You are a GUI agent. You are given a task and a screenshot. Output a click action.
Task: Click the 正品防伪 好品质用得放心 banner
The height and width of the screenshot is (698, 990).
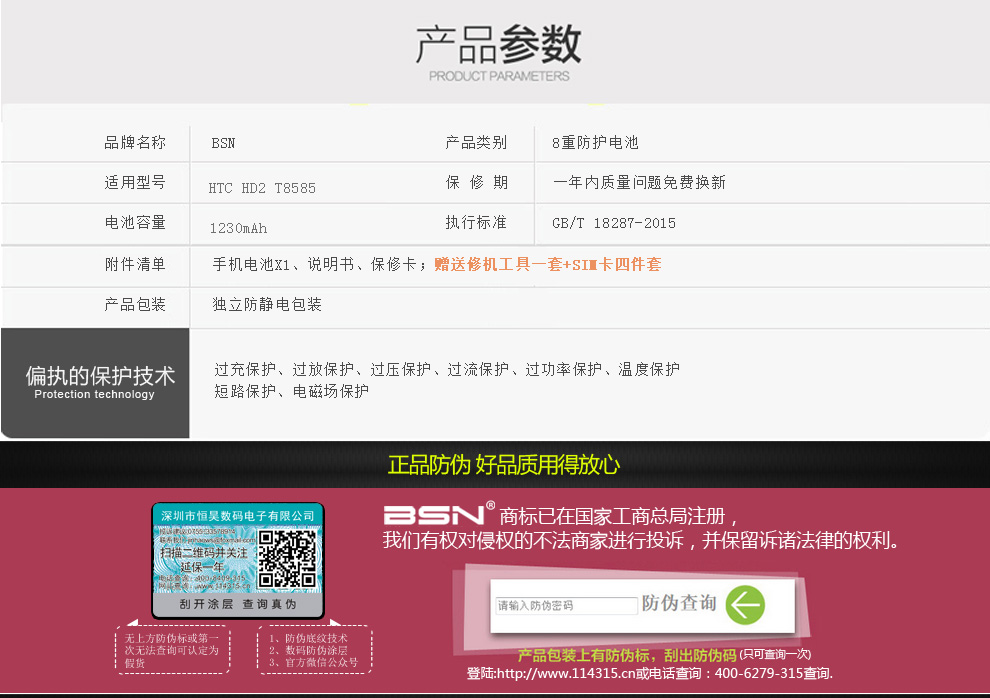click(503, 465)
